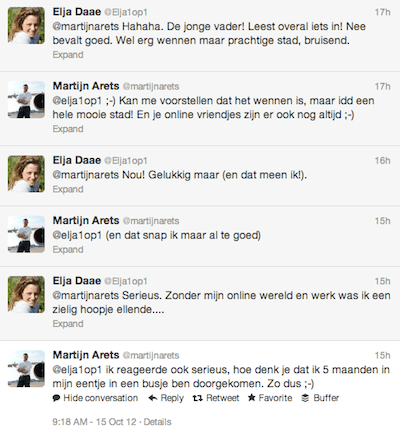Click the Reply arrow icon
The height and width of the screenshot is (436, 400).
click(153, 398)
